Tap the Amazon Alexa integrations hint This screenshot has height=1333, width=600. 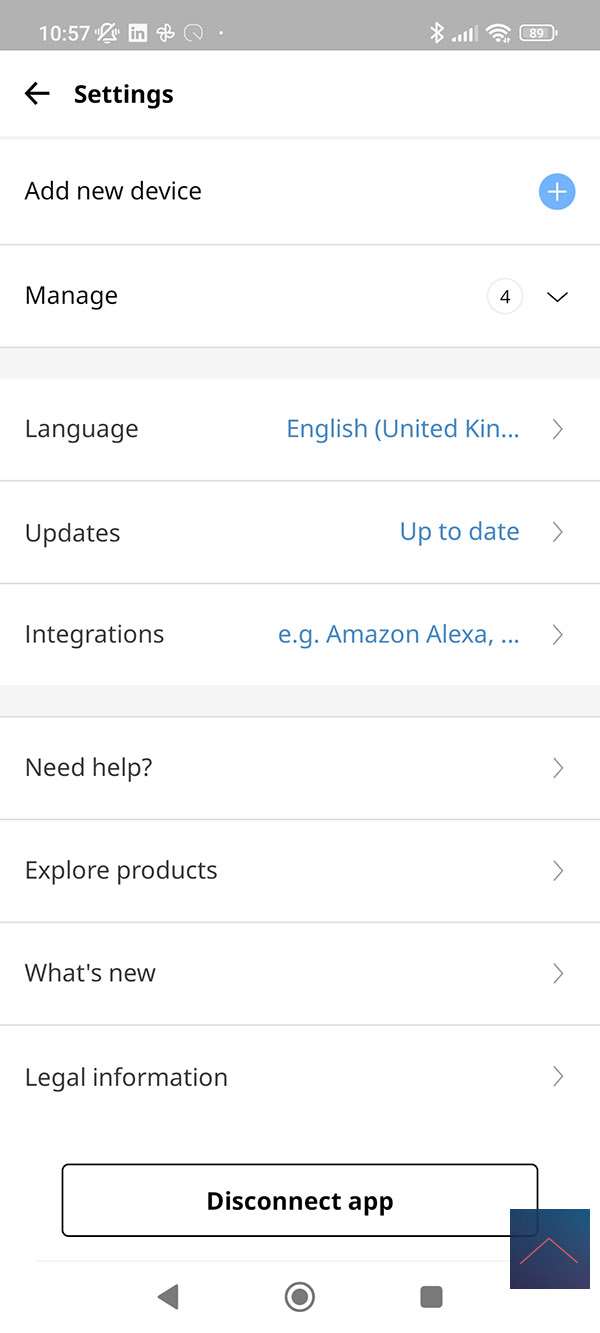click(398, 635)
